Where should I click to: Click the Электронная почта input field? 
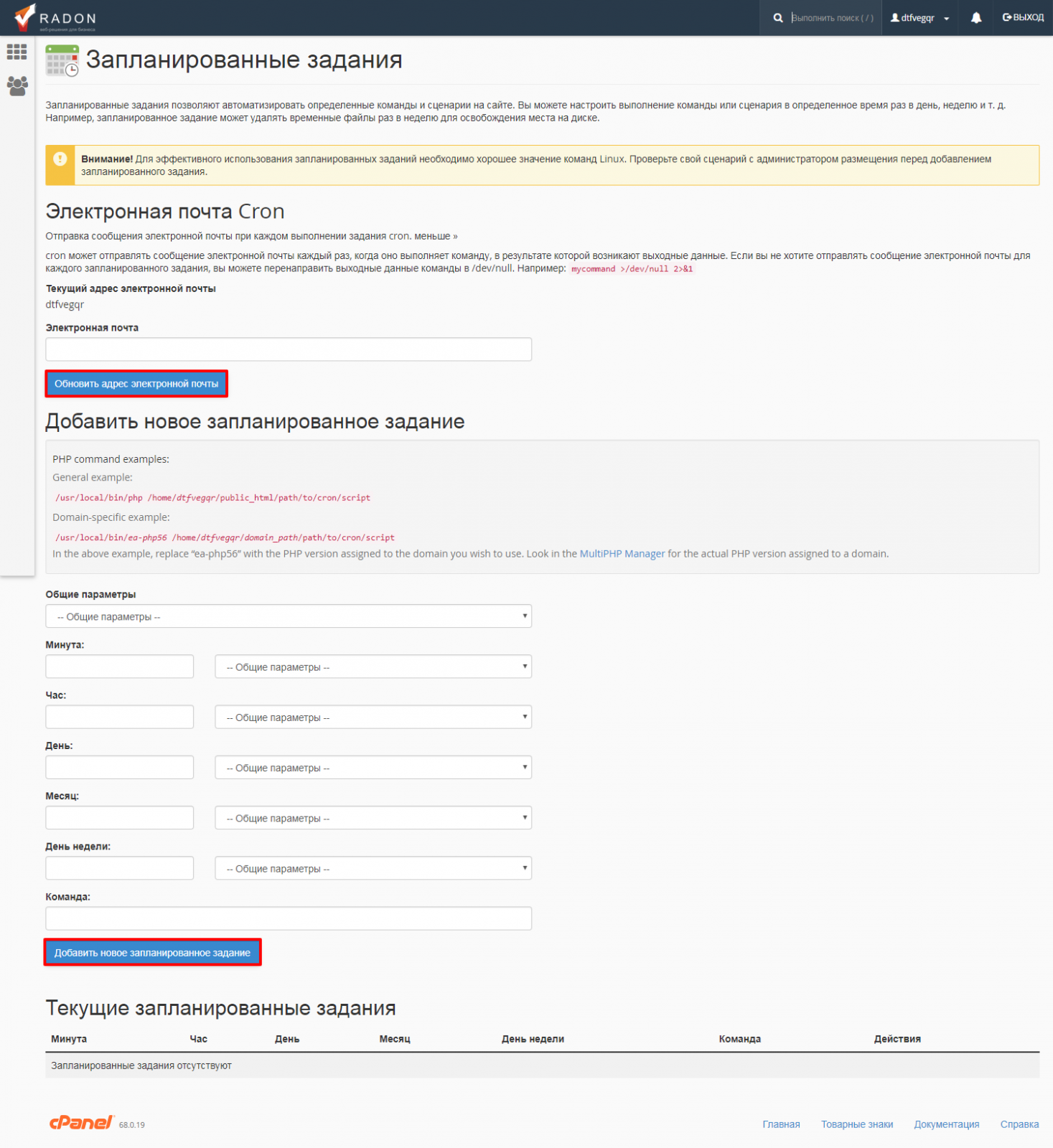[x=289, y=349]
